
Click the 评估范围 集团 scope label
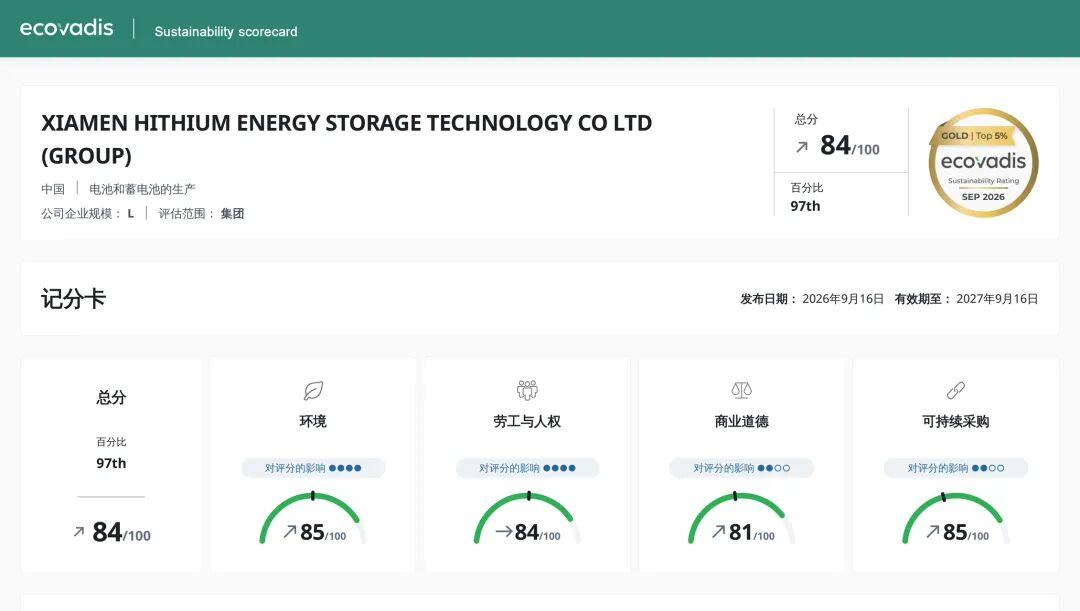coord(201,214)
